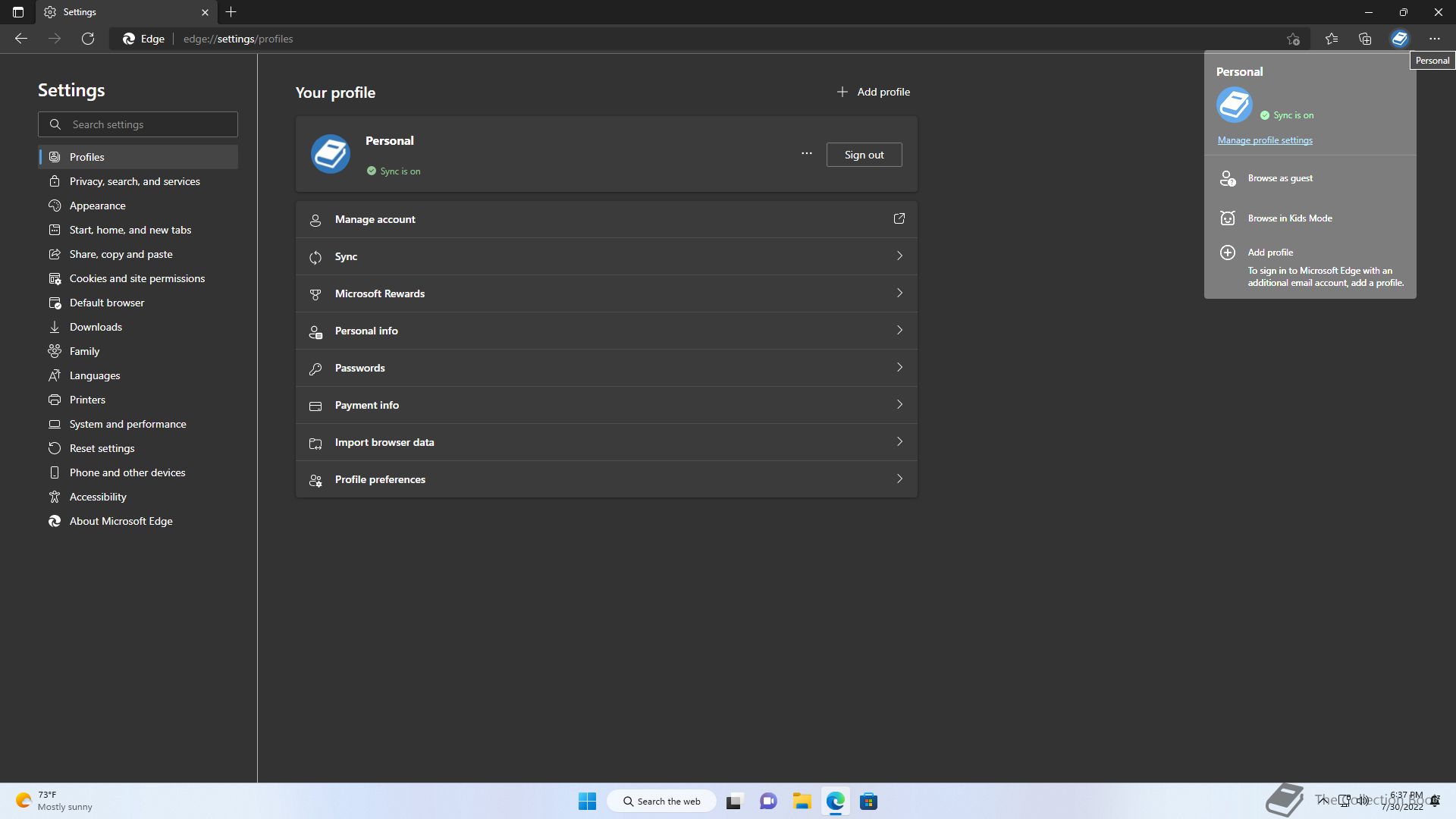Add this page to favorites star icon
The image size is (1456, 819).
1293,39
